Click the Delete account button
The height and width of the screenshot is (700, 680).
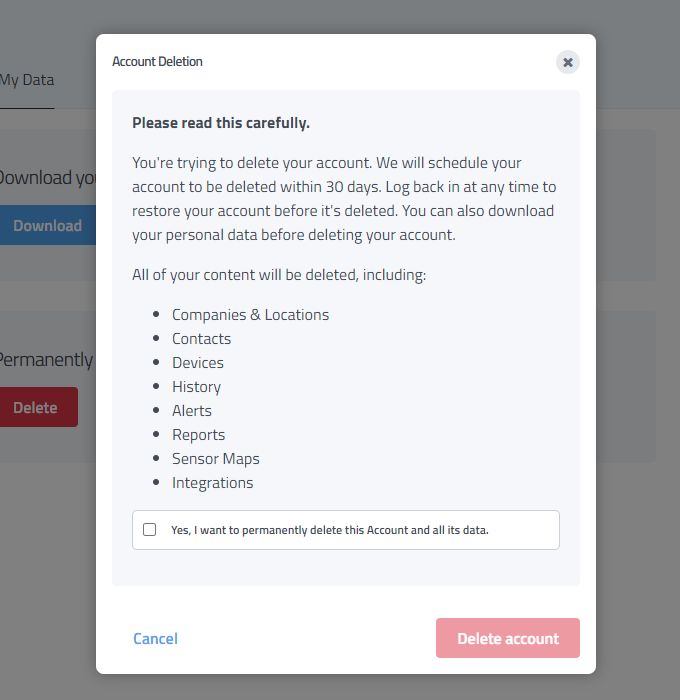(508, 638)
